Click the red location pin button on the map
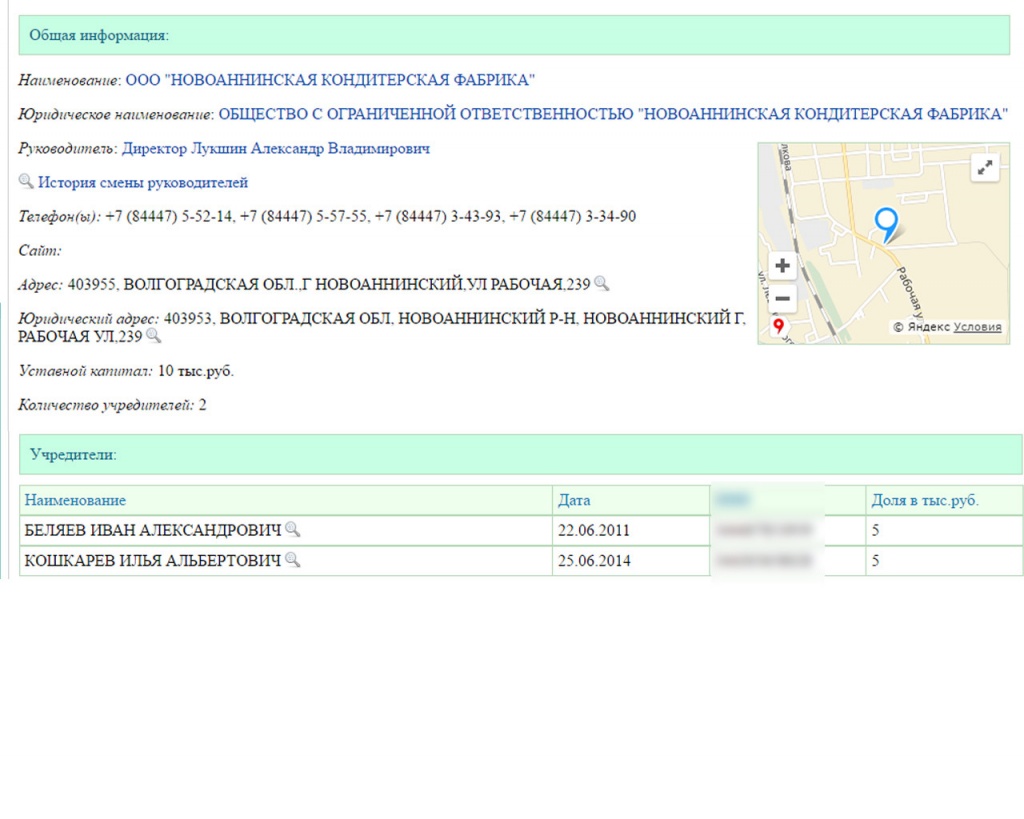Viewport: 1024px width, 819px height. point(778,326)
